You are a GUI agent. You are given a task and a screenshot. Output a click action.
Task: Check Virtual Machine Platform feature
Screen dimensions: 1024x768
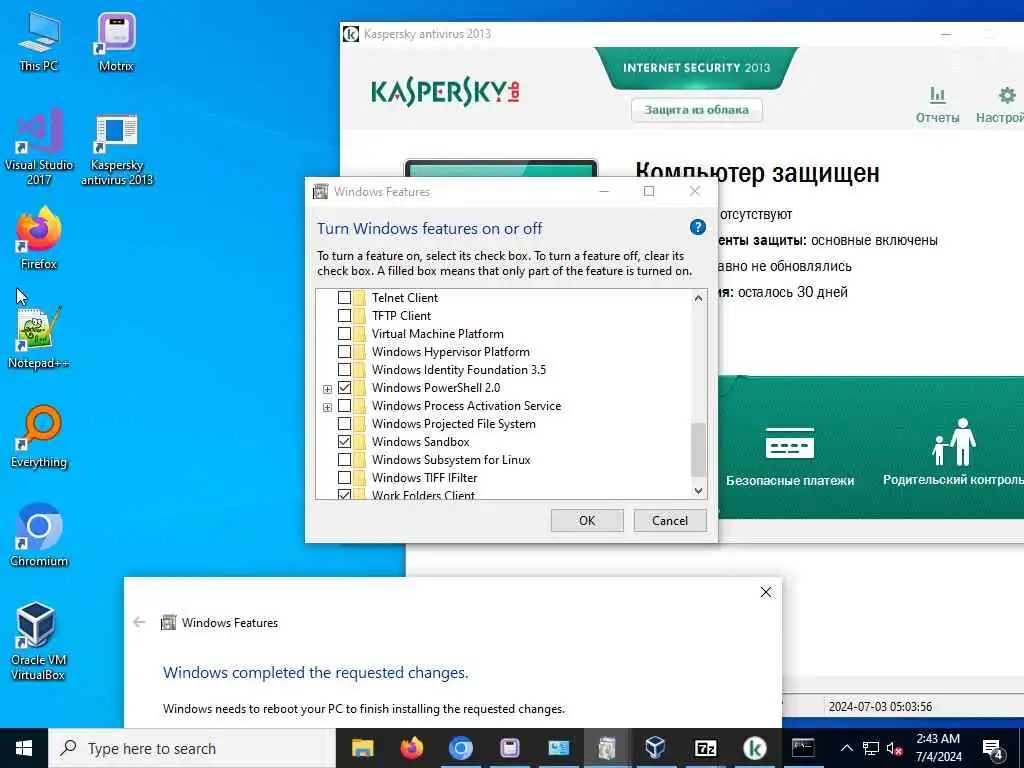(344, 334)
